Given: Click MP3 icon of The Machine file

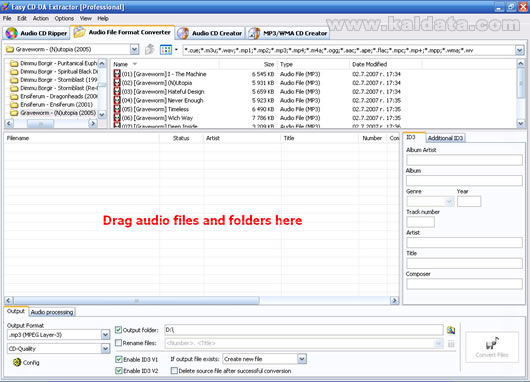Looking at the screenshot, I should coord(117,74).
